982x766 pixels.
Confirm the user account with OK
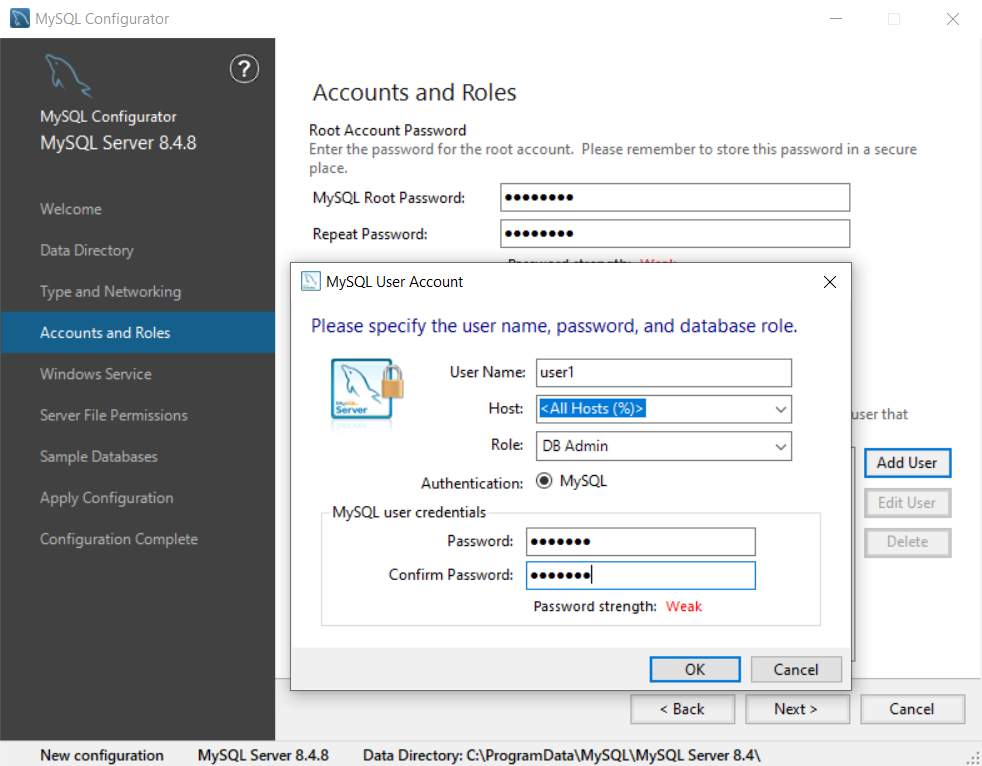point(695,670)
